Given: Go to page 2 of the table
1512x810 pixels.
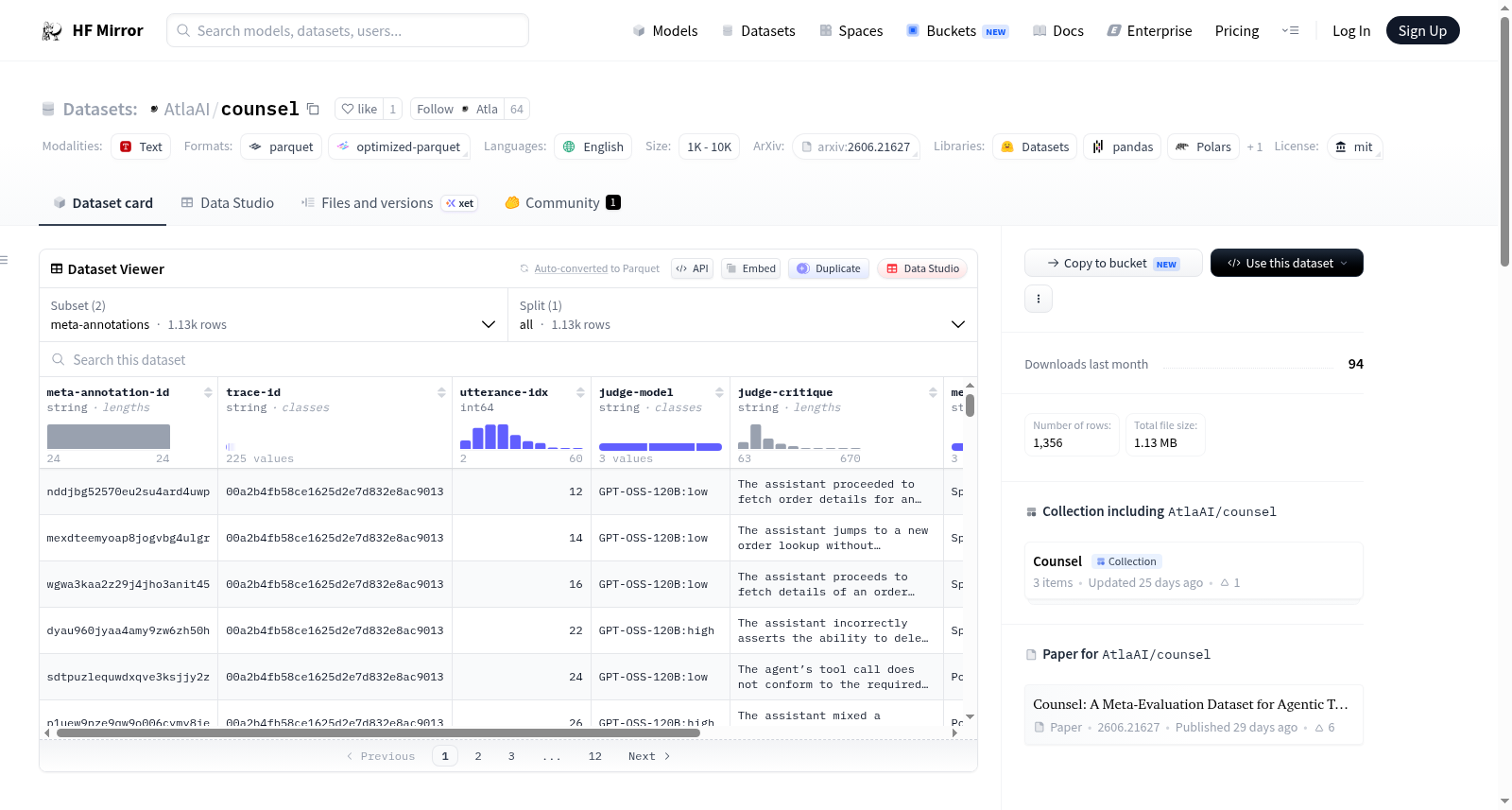Looking at the screenshot, I should (478, 756).
